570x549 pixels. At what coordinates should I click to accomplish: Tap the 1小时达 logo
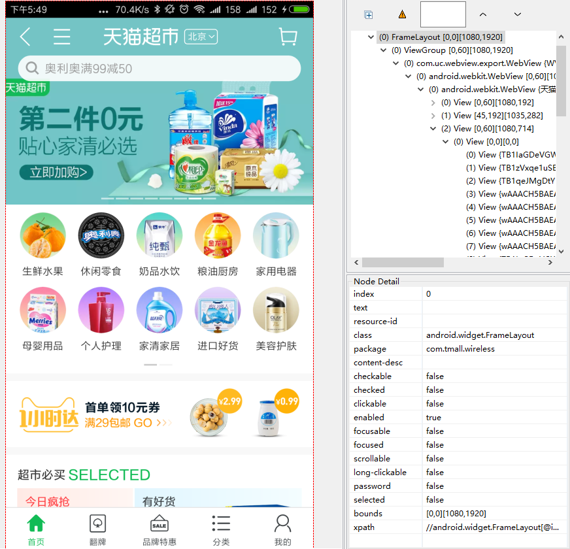48,415
